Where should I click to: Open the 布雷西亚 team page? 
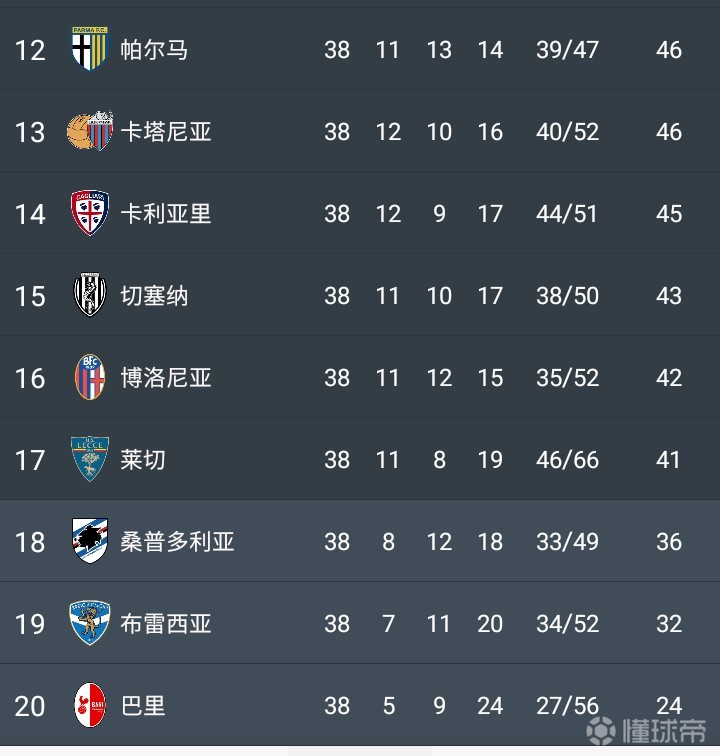pos(166,623)
